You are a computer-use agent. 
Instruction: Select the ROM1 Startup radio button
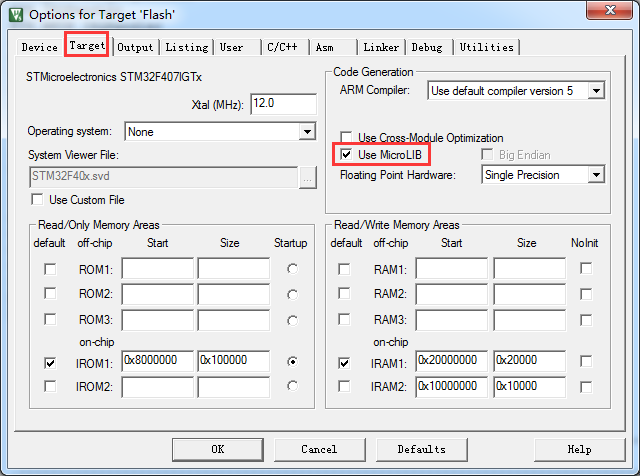pos(292,269)
